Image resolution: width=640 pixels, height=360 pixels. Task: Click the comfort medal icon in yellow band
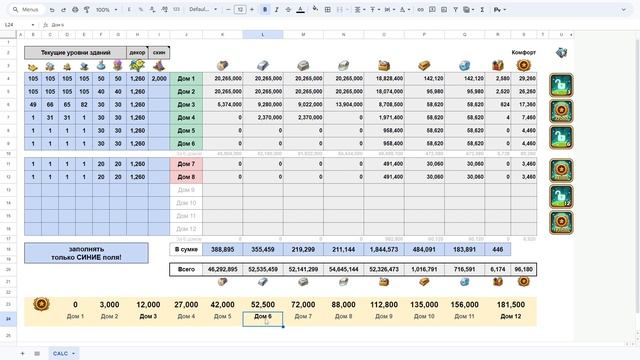41,304
